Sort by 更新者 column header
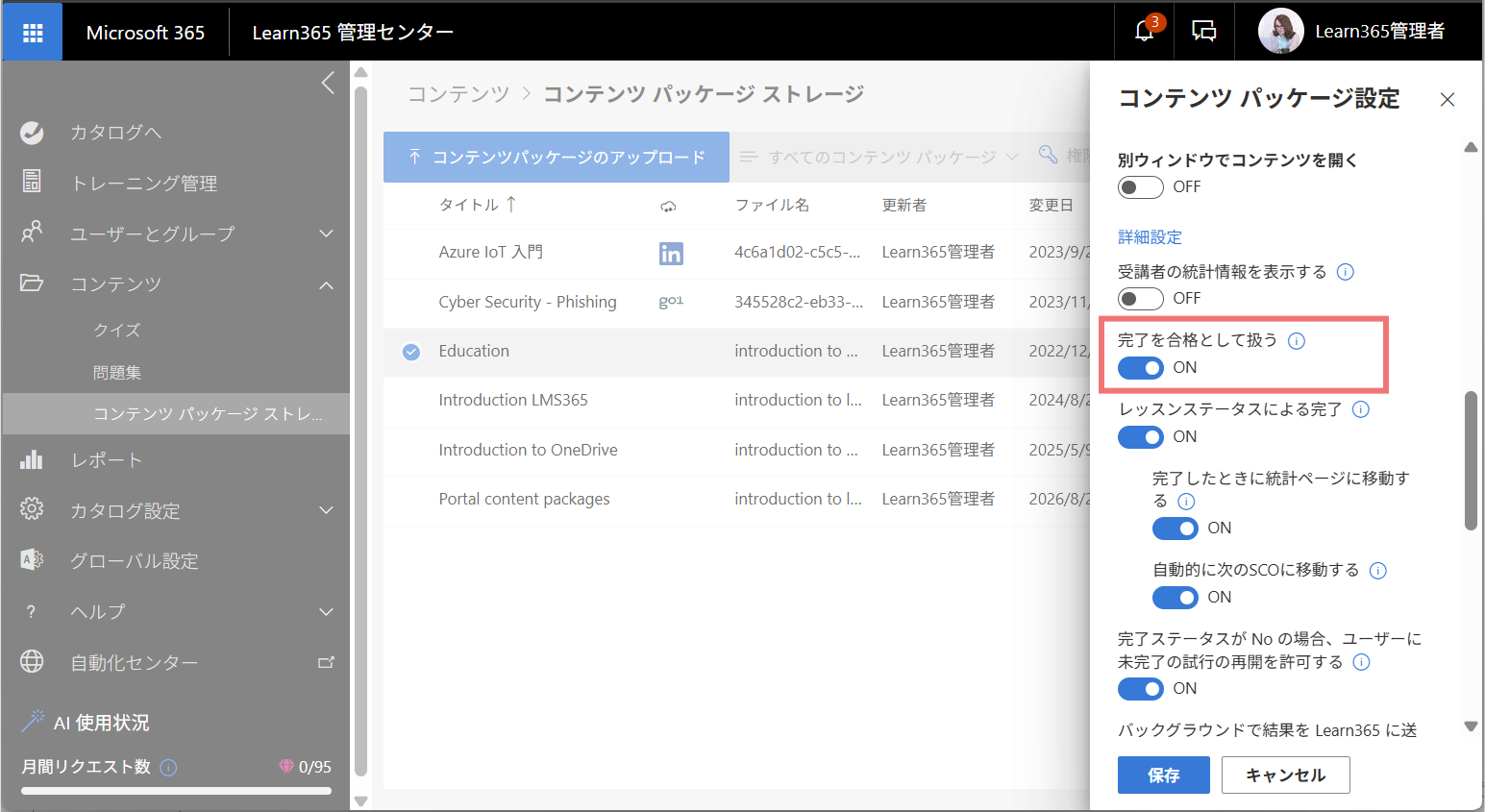 904,205
